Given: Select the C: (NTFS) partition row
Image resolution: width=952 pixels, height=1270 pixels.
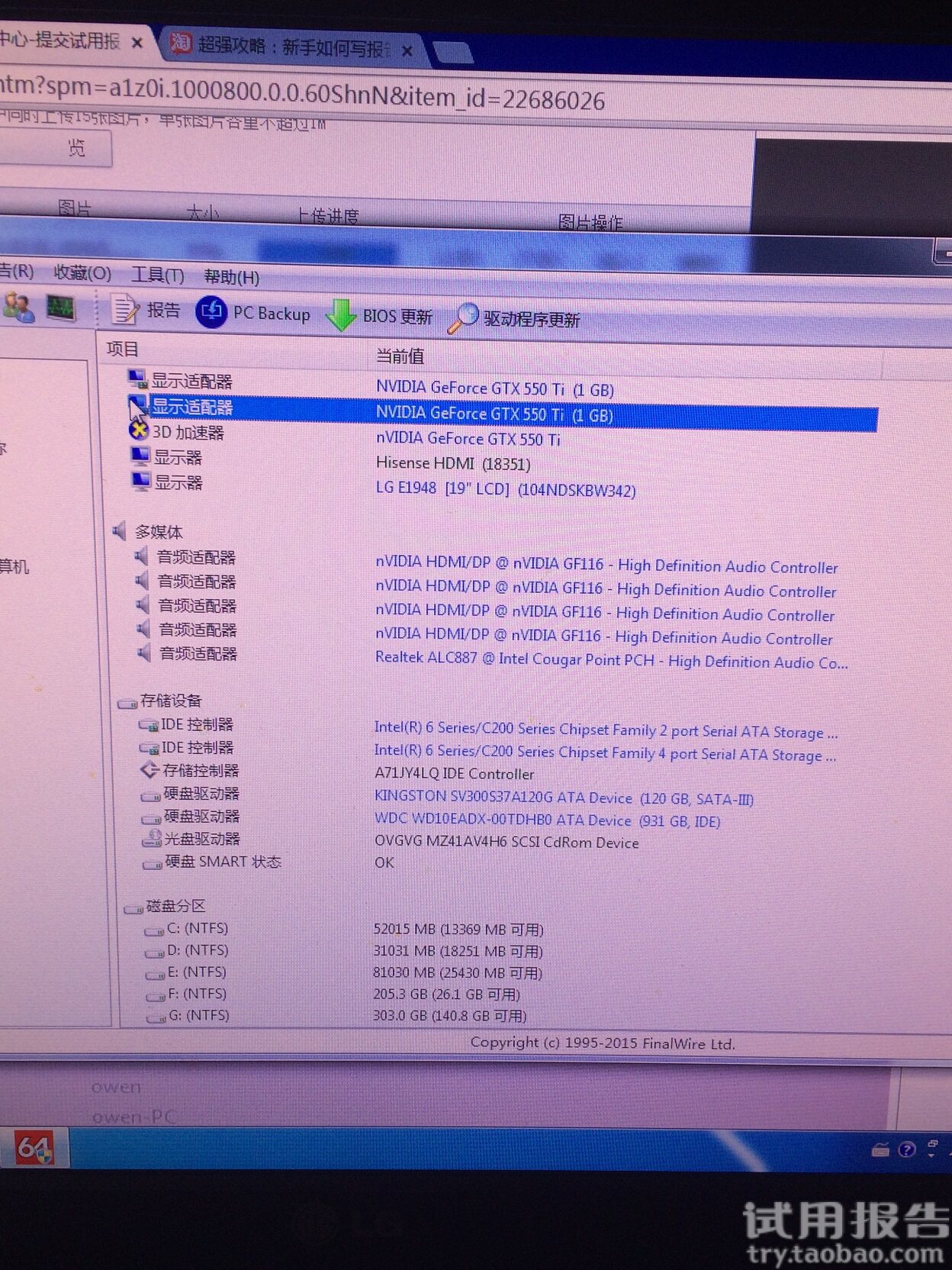Looking at the screenshot, I should pos(187,928).
